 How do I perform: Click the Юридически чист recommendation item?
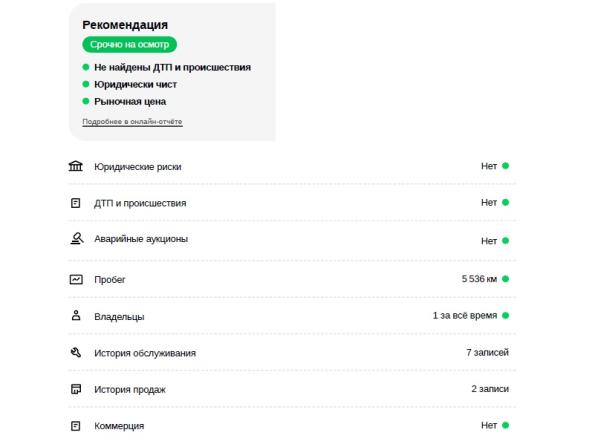click(130, 84)
